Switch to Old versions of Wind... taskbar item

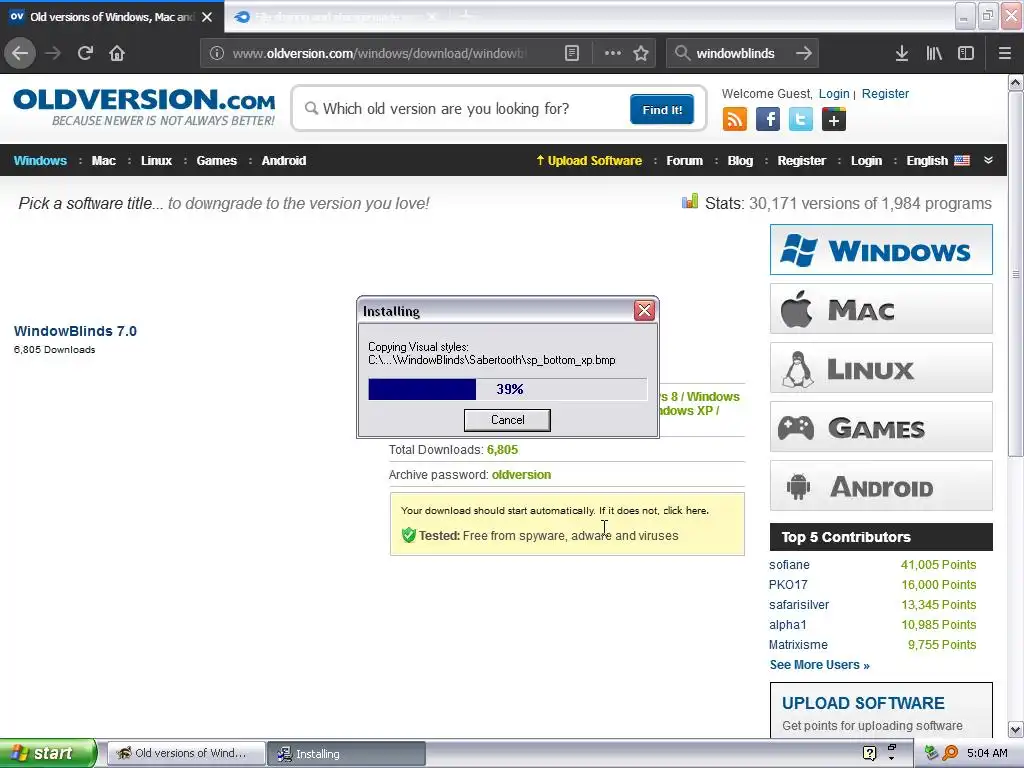[186, 753]
